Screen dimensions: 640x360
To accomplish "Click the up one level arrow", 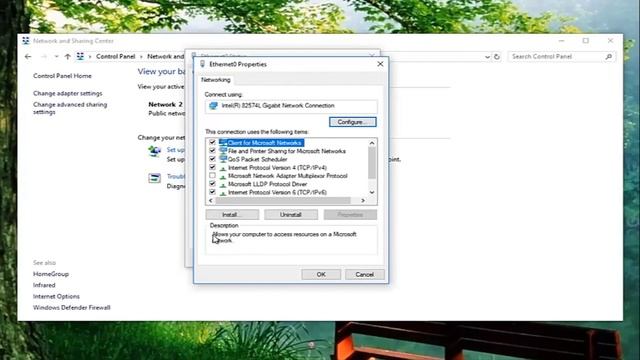I will pos(67,56).
